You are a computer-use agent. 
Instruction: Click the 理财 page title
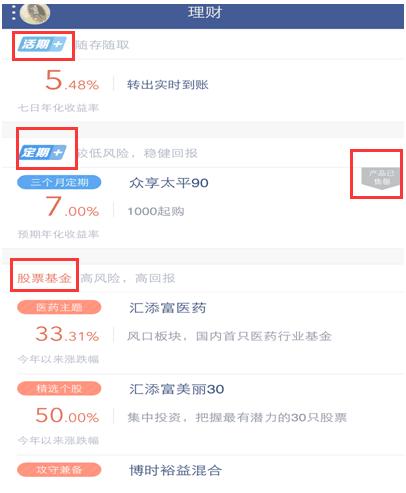(x=204, y=13)
